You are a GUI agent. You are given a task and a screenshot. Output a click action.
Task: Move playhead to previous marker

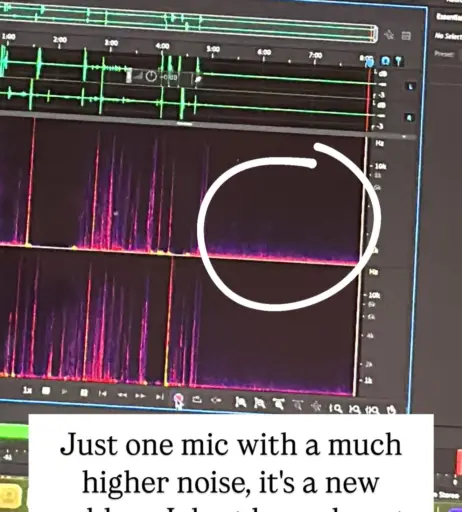click(x=103, y=394)
